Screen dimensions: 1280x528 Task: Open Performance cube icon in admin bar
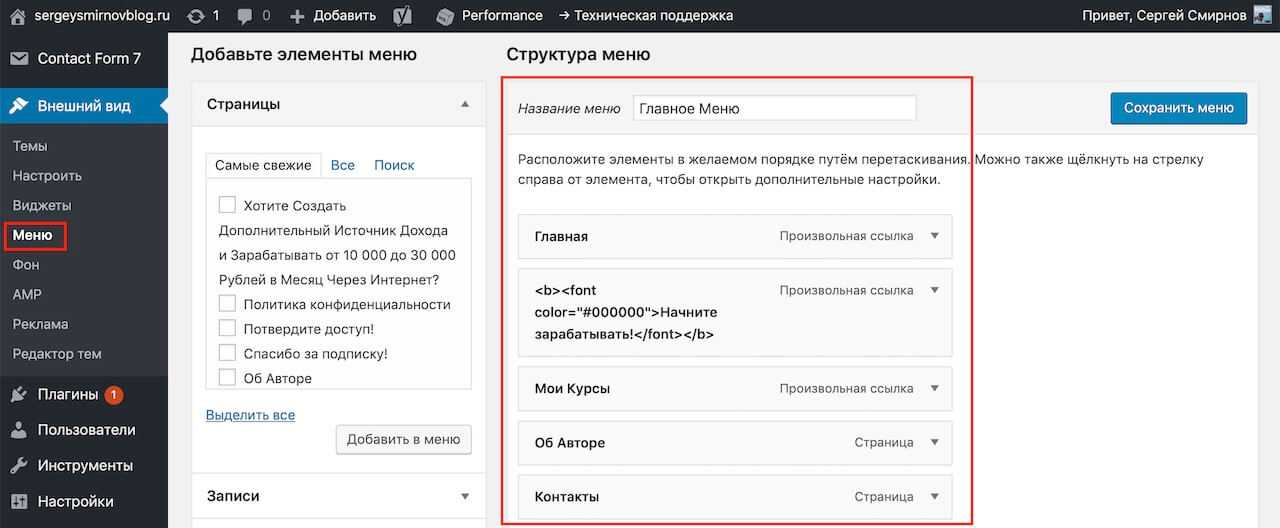(x=446, y=15)
